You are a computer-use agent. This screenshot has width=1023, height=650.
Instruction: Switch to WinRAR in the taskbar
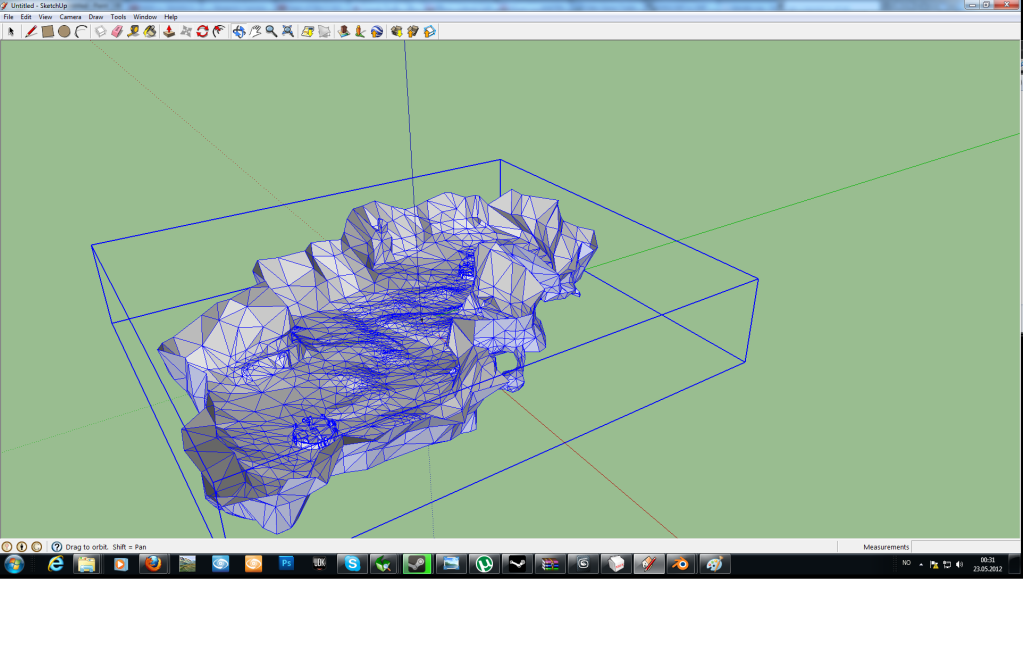click(x=550, y=564)
